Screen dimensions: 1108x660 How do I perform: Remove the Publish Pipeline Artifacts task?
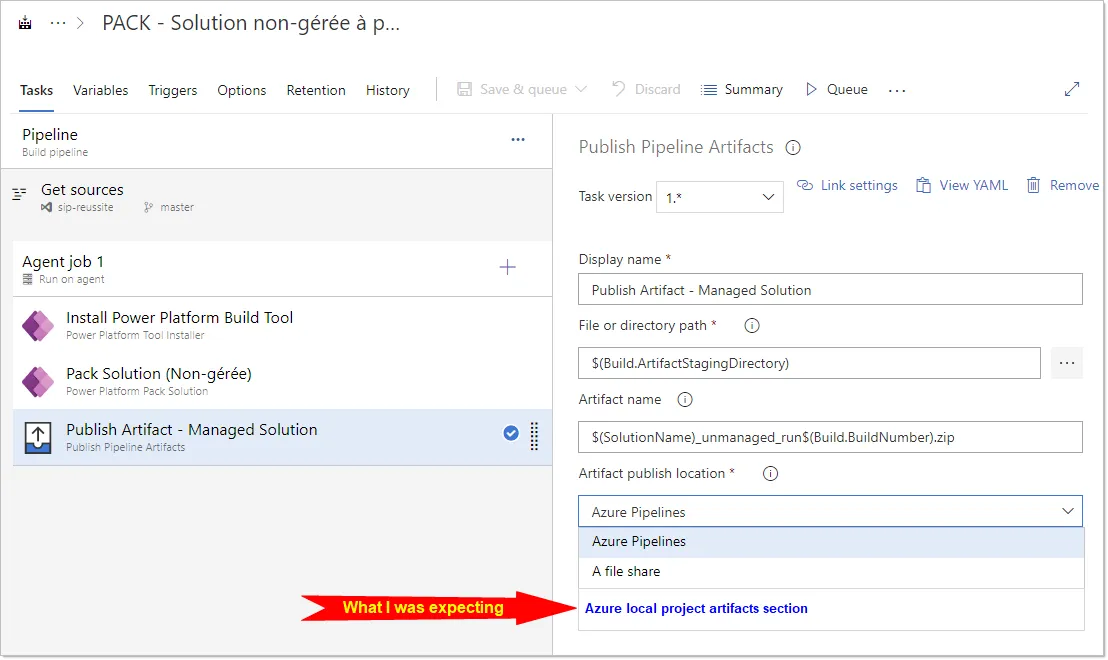click(1063, 185)
